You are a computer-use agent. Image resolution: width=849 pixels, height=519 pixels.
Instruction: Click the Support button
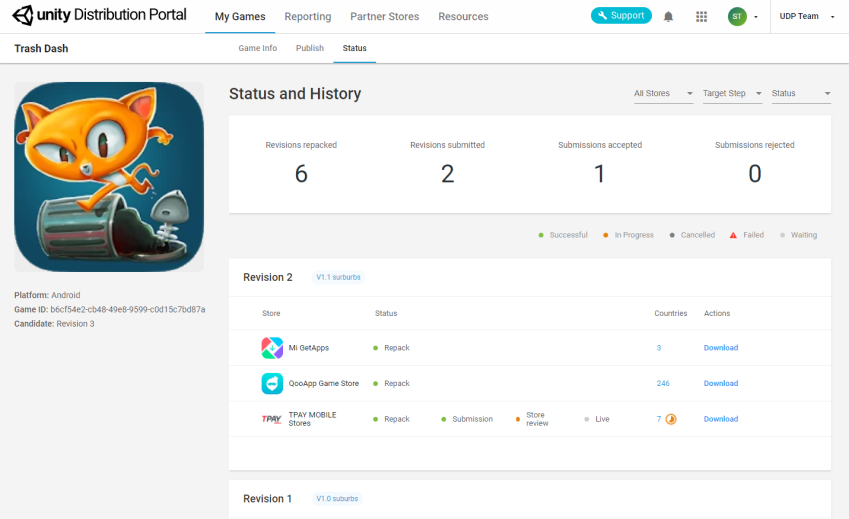(621, 16)
